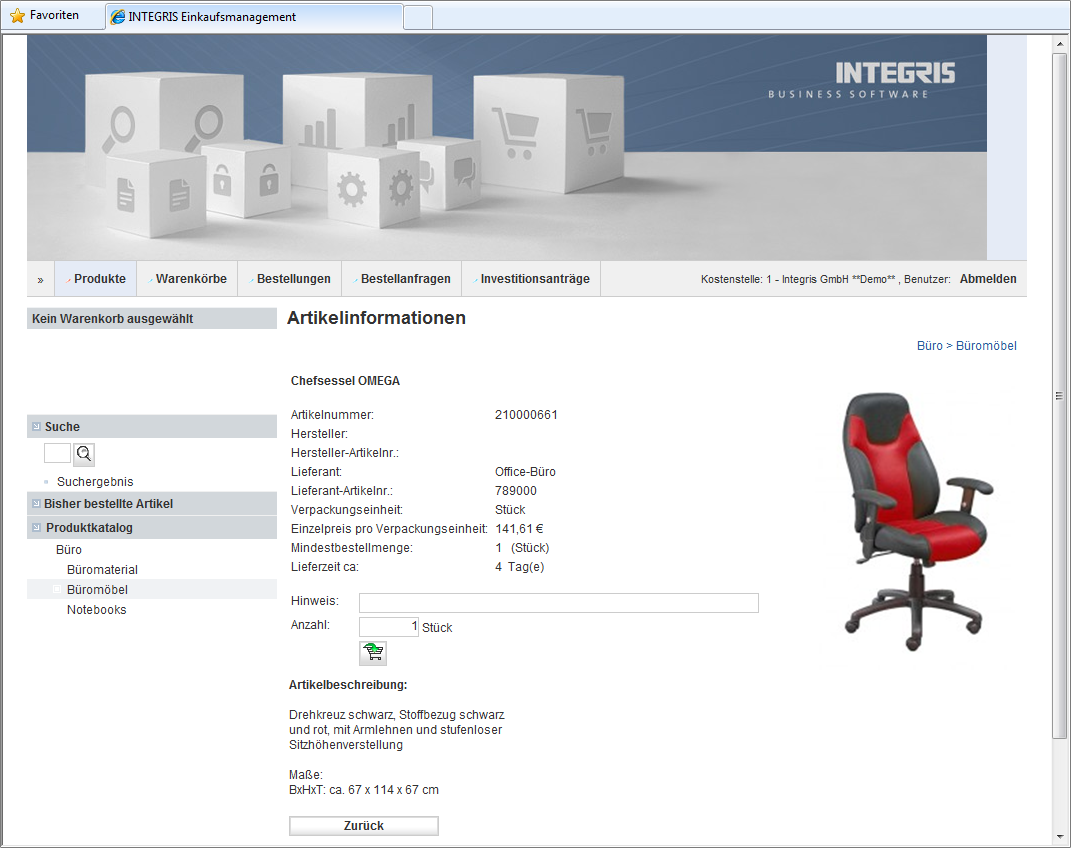This screenshot has width=1071, height=848.
Task: Click the Favoriten star icon
Action: click(x=18, y=15)
